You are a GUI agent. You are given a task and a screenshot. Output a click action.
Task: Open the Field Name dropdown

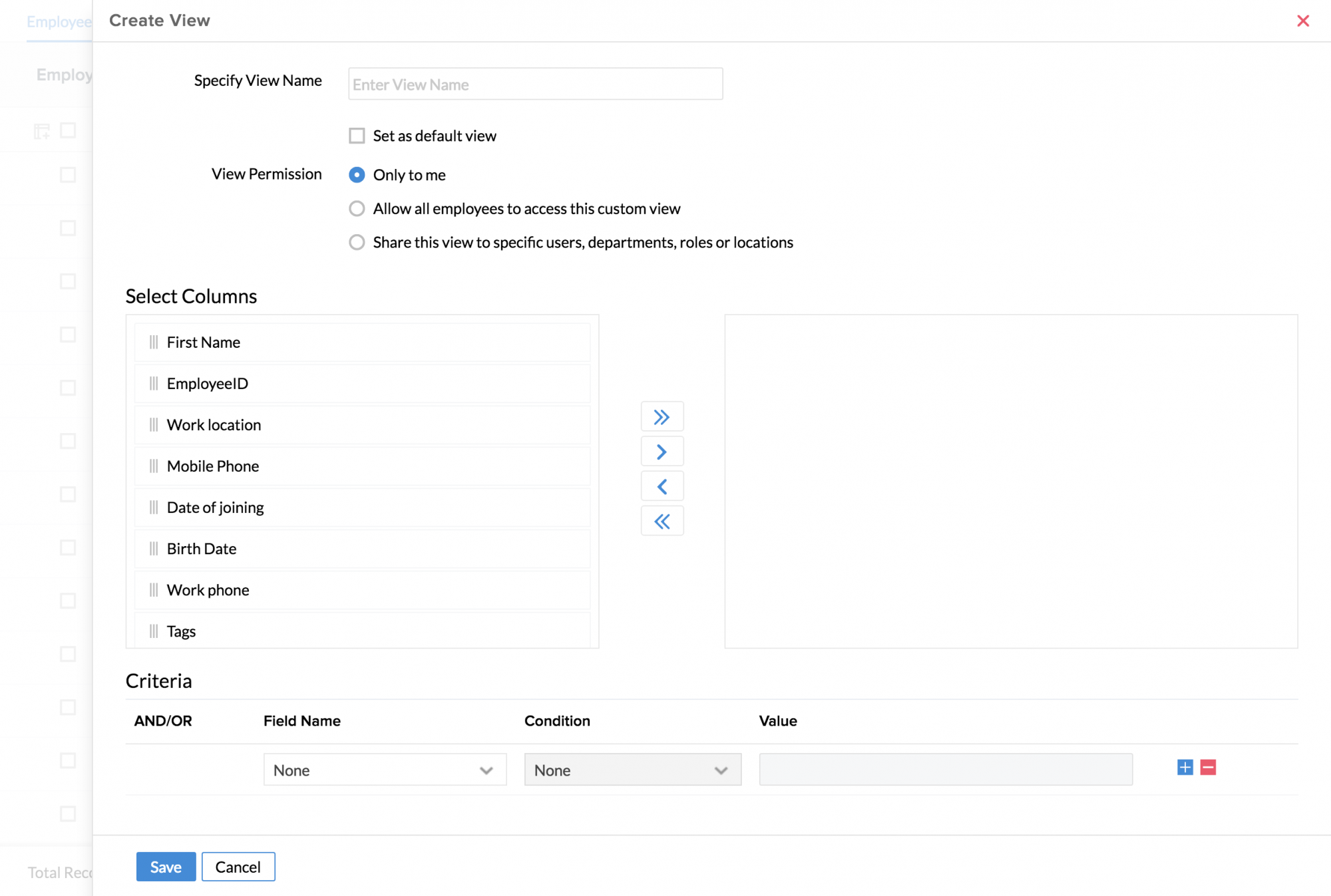coord(385,770)
